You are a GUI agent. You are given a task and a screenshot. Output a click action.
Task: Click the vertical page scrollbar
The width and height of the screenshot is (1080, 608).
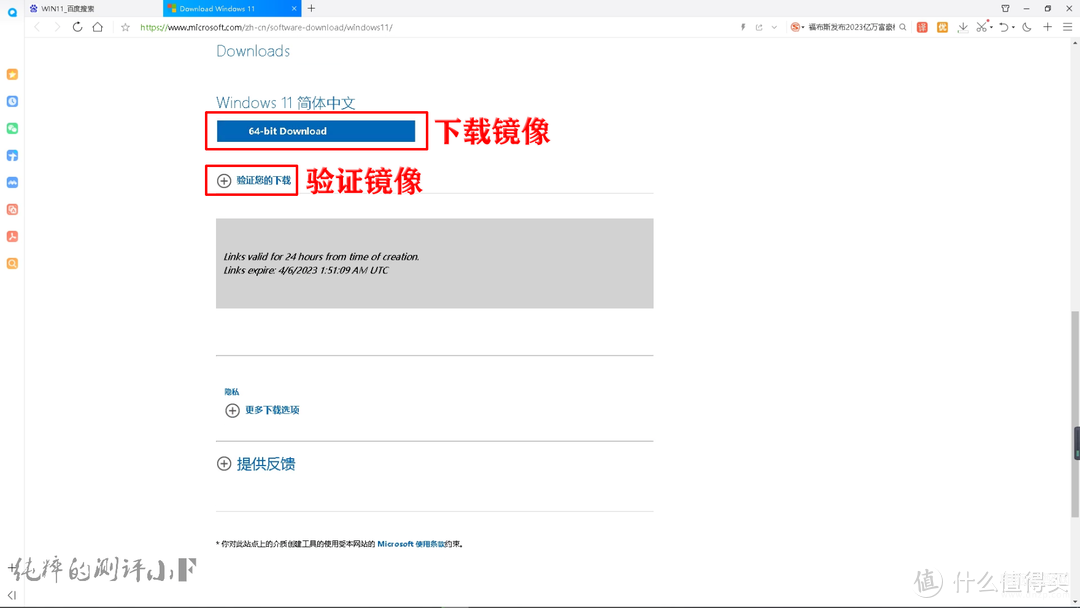tap(1075, 415)
